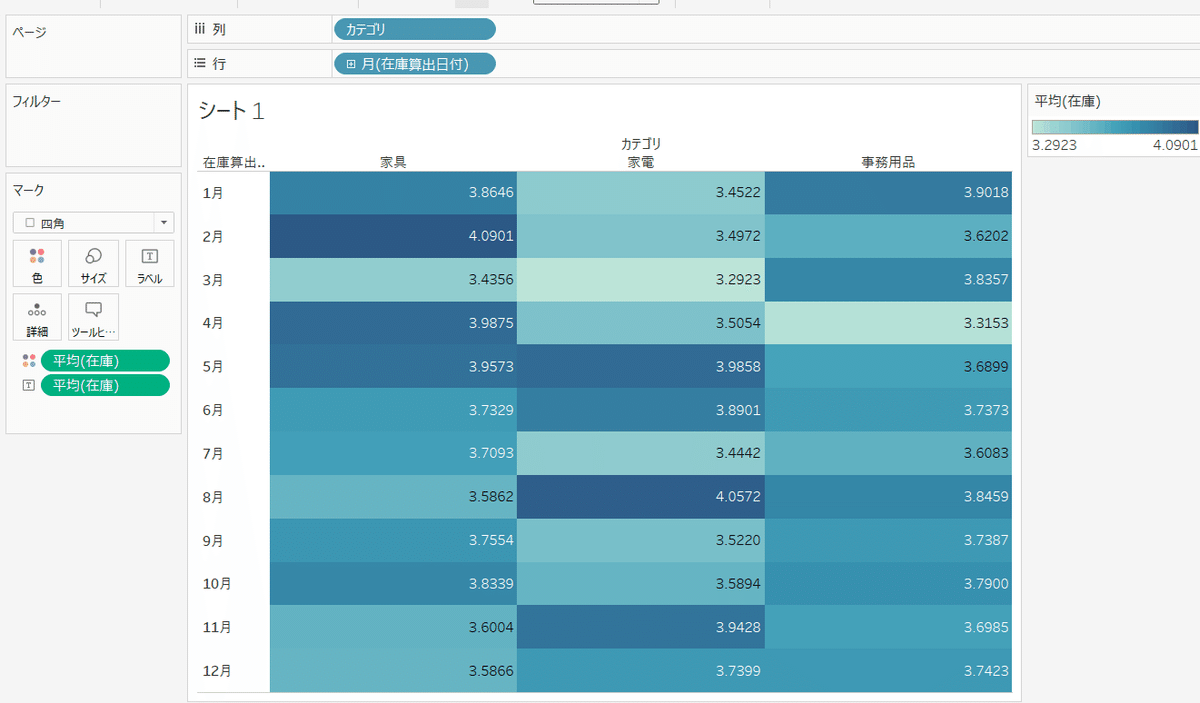This screenshot has width=1200, height=703.
Task: Open the カテゴリ pill menu on the Columns shelf
Action: pyautogui.click(x=415, y=28)
